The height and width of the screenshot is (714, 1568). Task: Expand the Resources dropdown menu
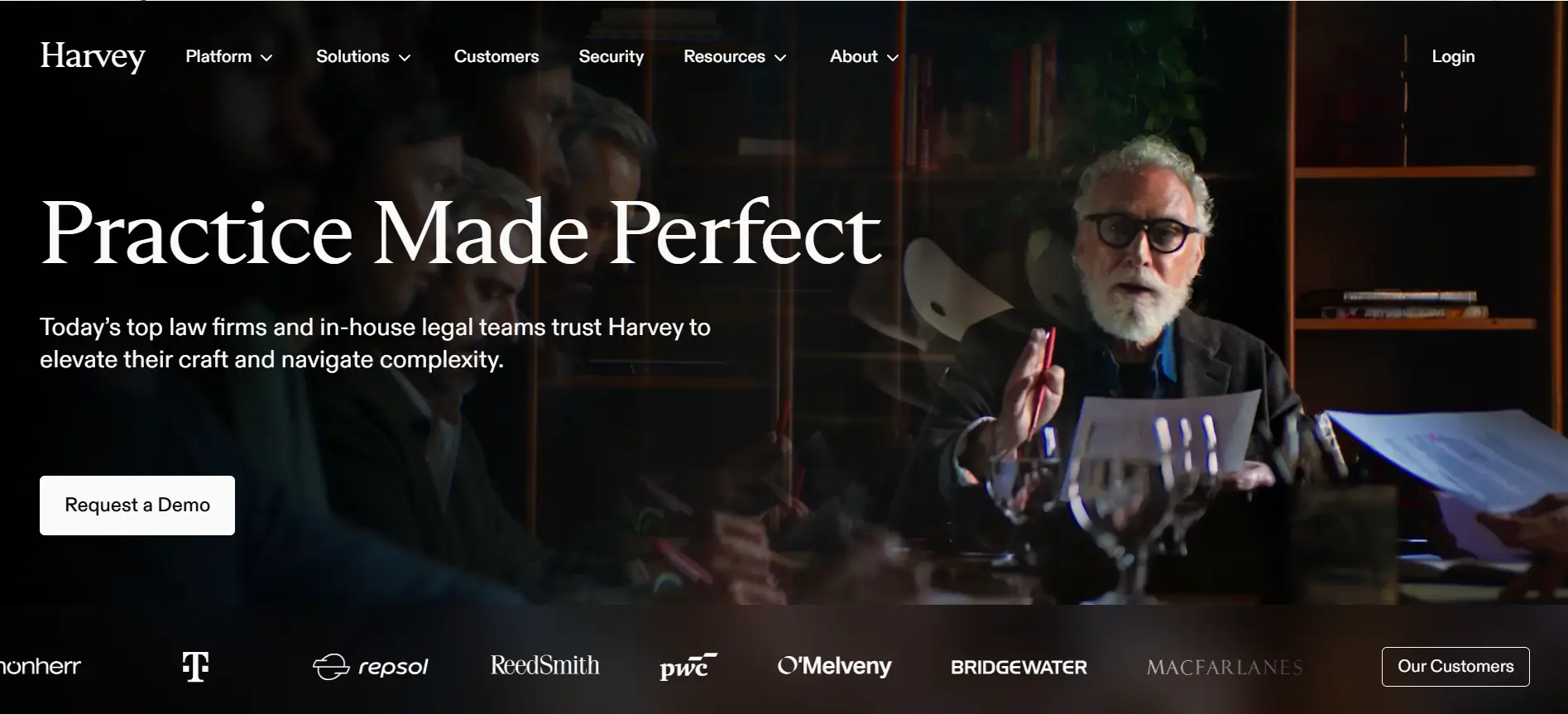(x=735, y=56)
